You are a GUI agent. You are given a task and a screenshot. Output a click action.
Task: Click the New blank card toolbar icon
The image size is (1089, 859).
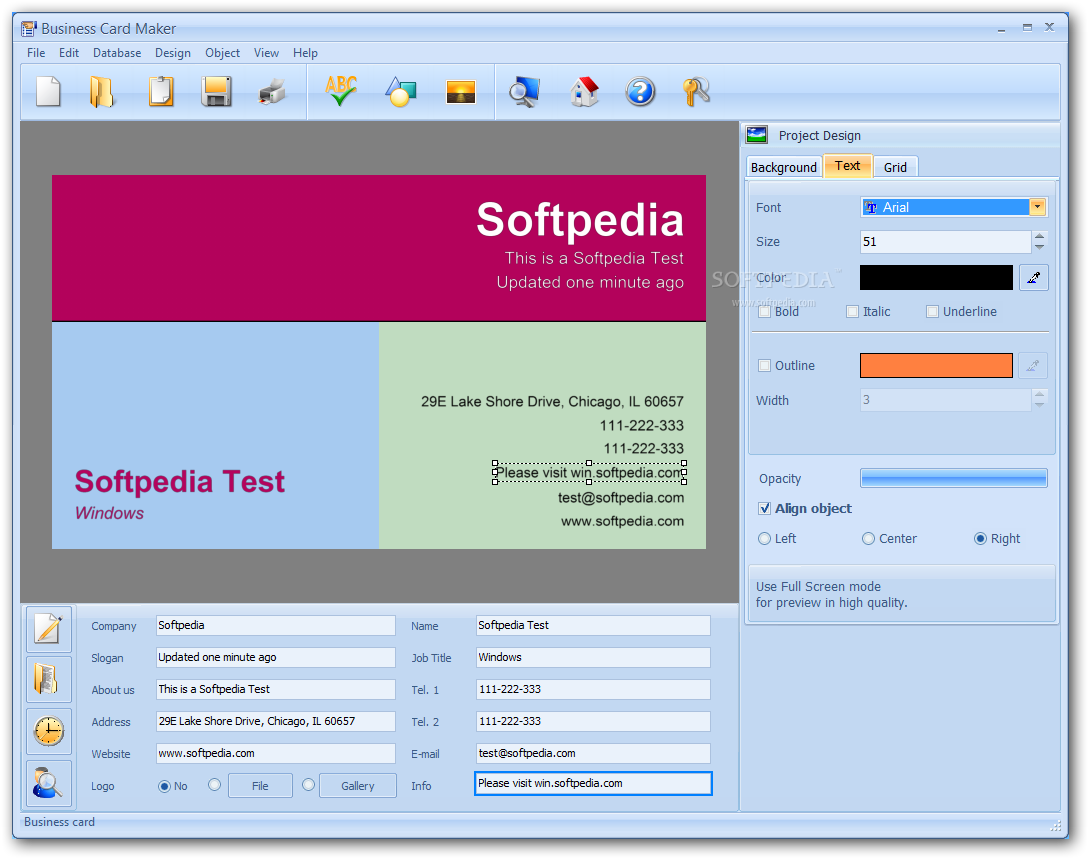coord(48,92)
